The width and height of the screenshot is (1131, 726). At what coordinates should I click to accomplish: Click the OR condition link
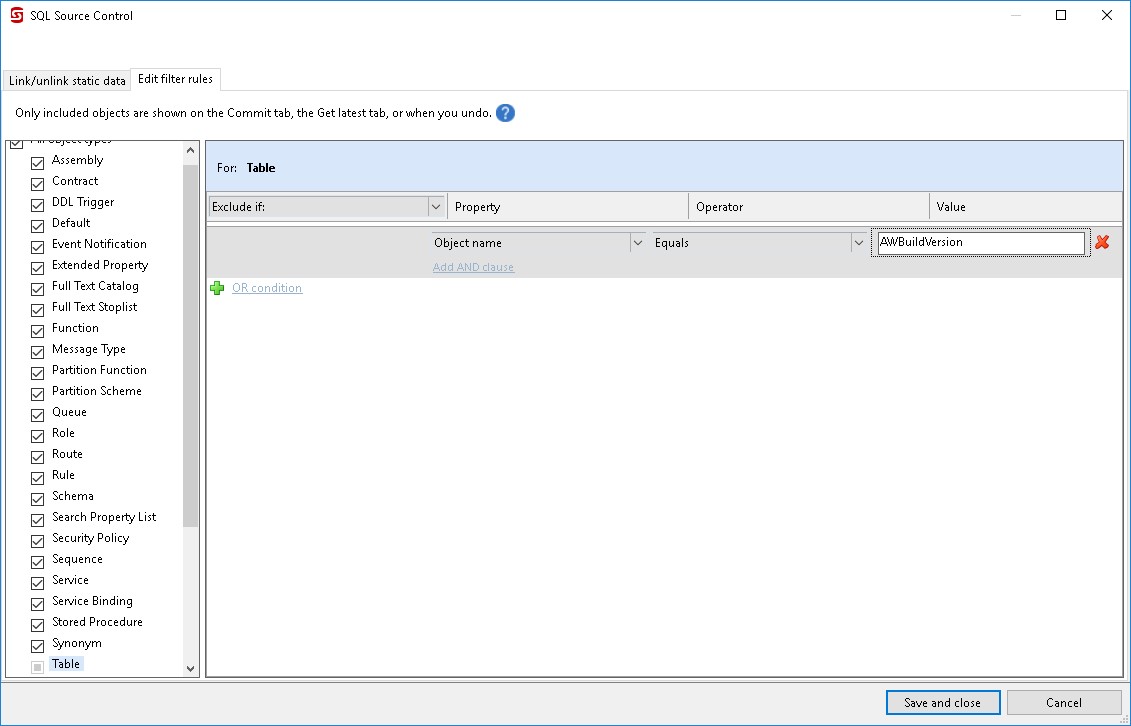pyautogui.click(x=267, y=288)
